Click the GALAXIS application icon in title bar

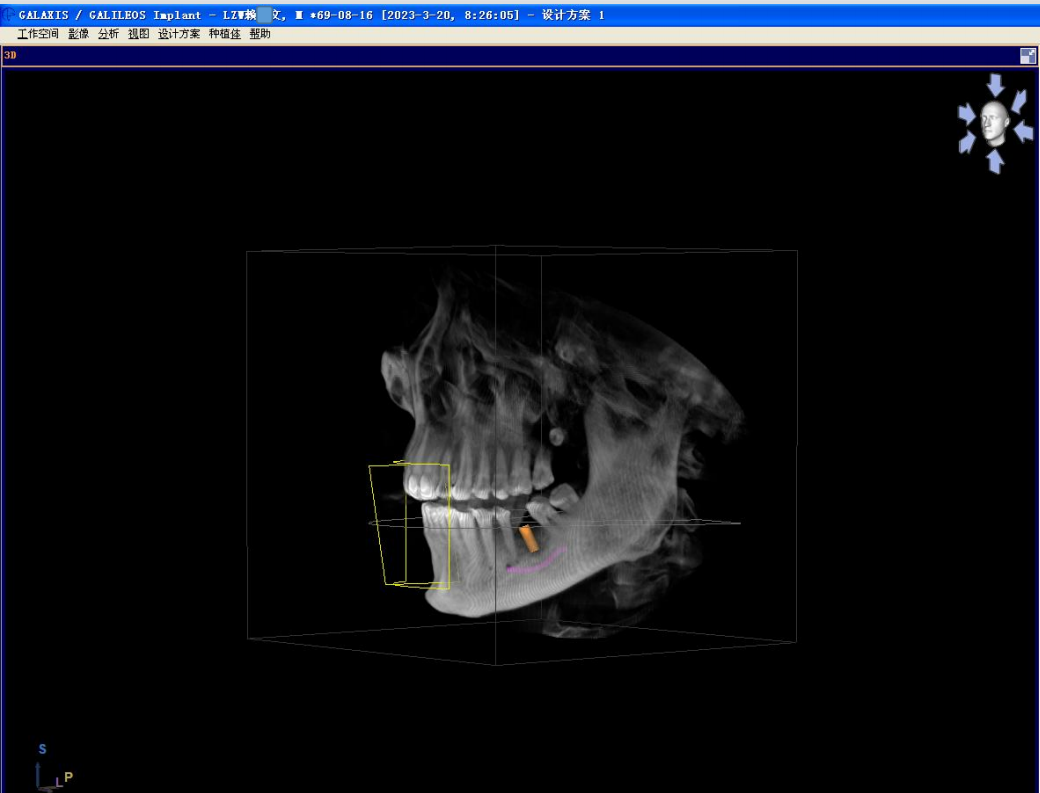9,14
